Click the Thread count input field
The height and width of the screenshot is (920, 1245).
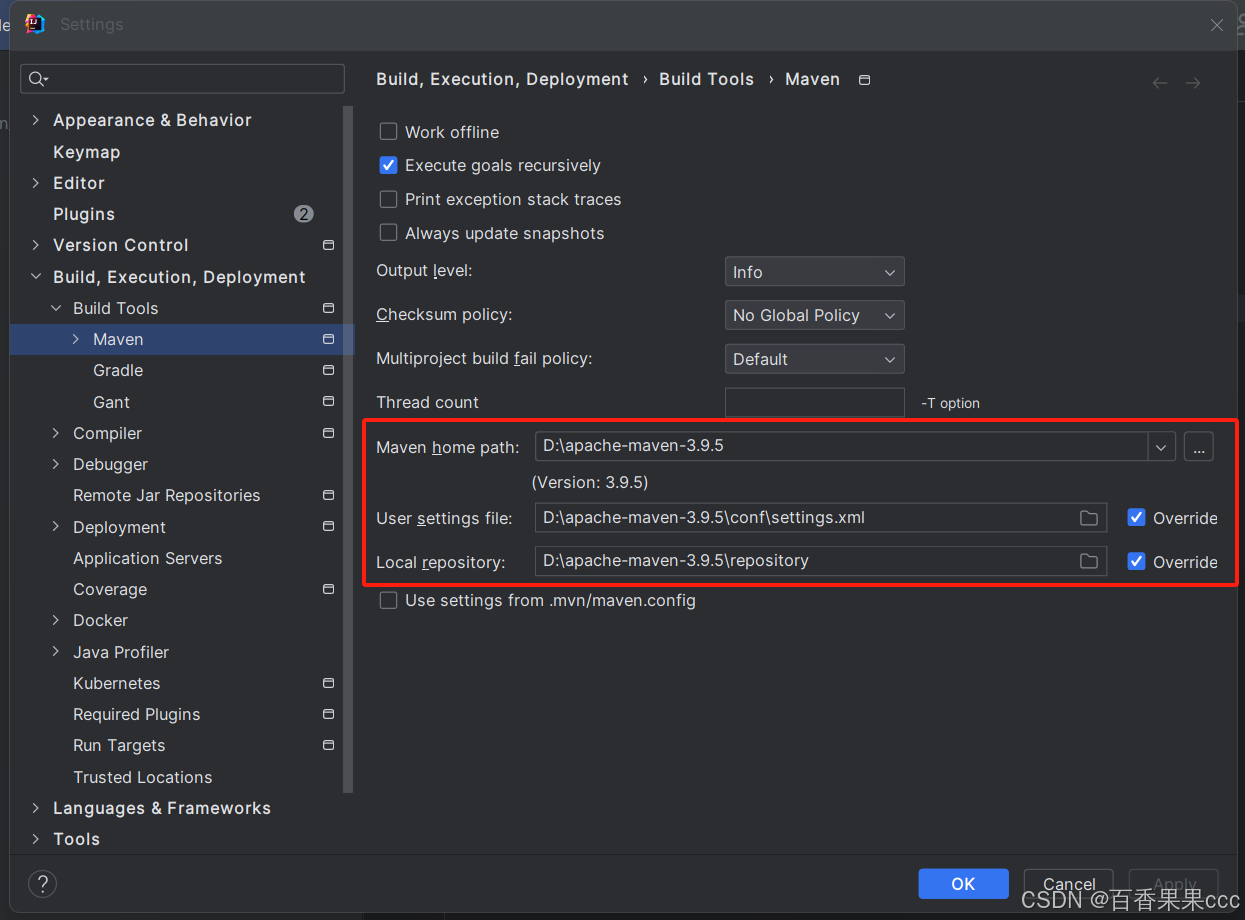(x=814, y=402)
